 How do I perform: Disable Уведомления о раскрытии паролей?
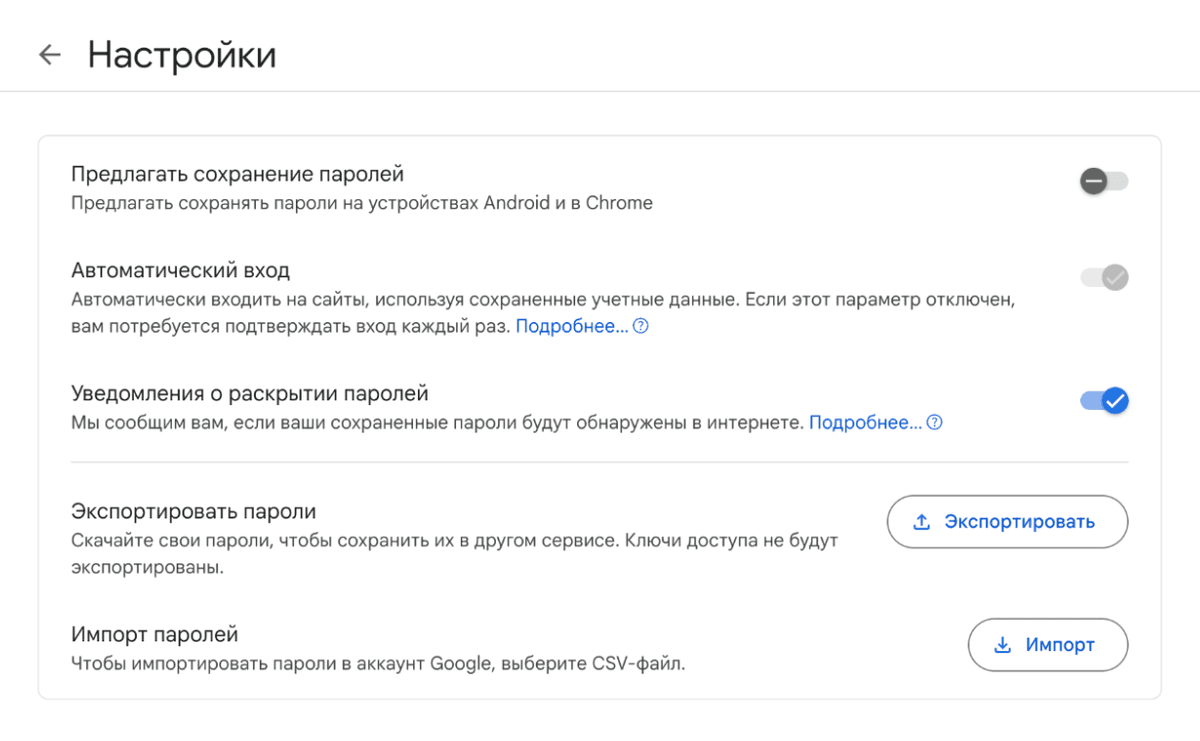click(x=1103, y=399)
